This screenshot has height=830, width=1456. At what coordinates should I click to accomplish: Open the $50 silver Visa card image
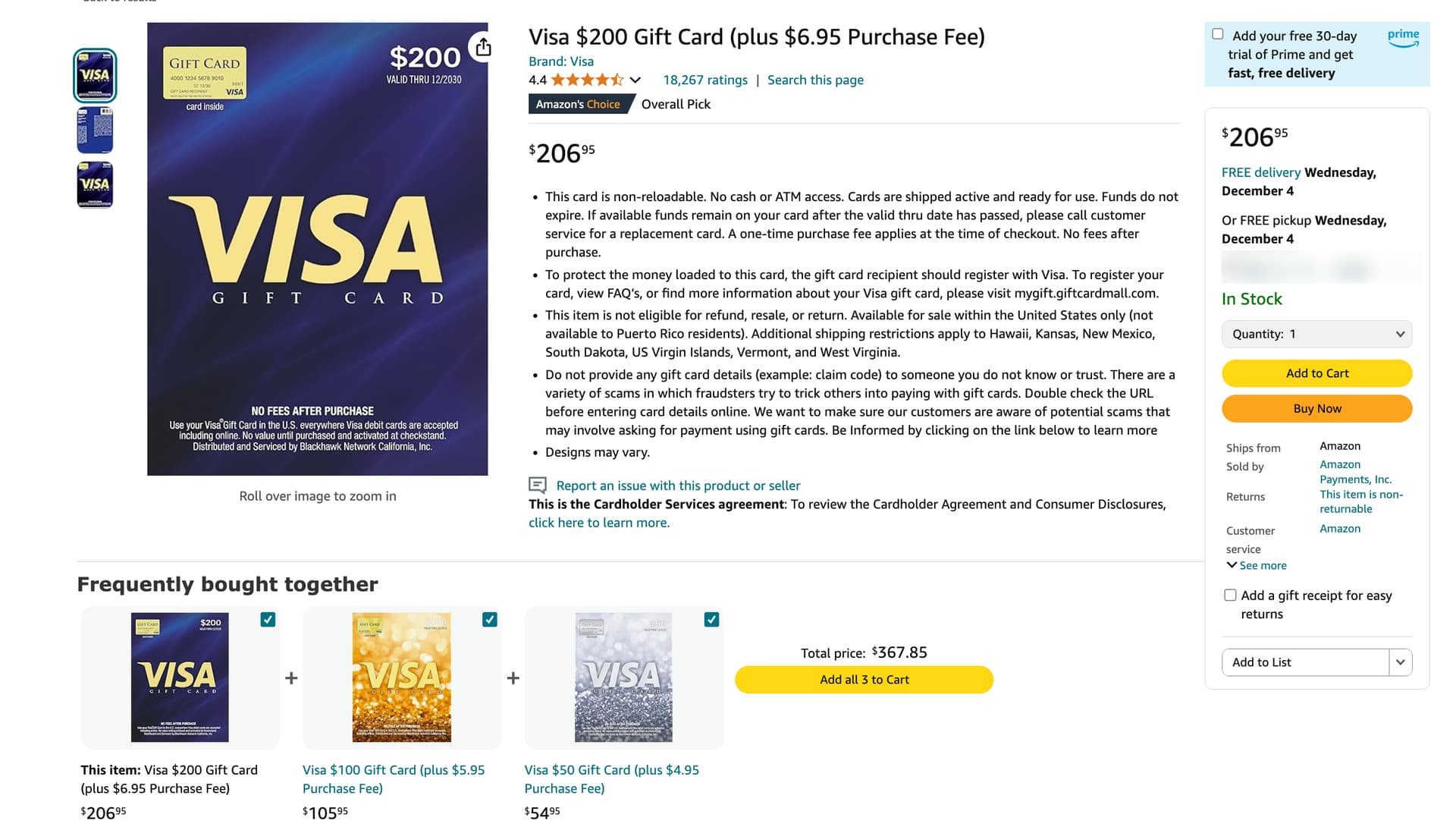[x=623, y=678]
